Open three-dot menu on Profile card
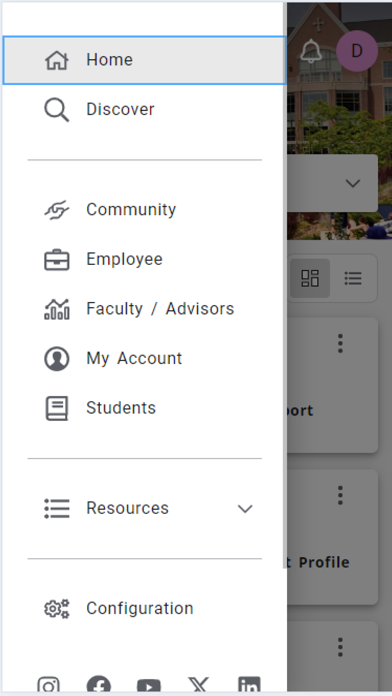Screen dimensions: 392x696 pyautogui.click(x=340, y=495)
